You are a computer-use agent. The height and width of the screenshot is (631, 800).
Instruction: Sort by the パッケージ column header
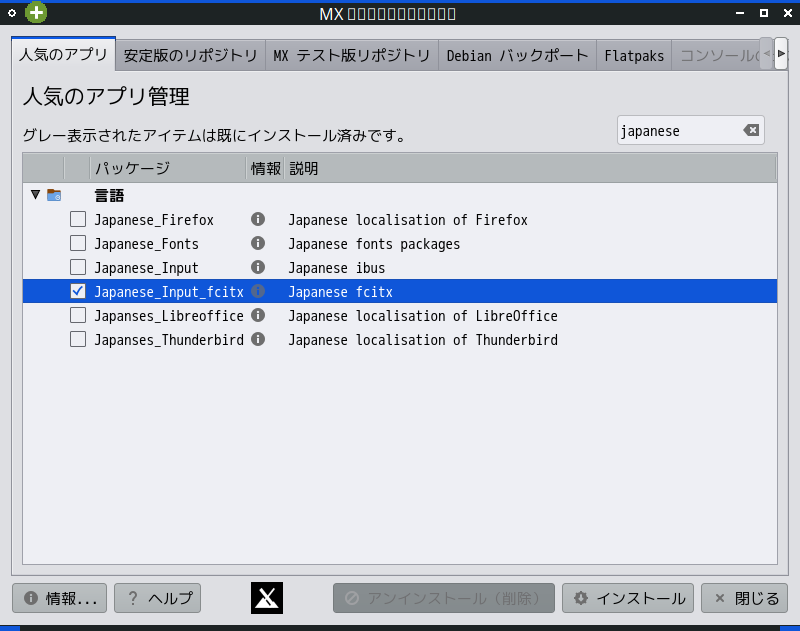tap(168, 168)
